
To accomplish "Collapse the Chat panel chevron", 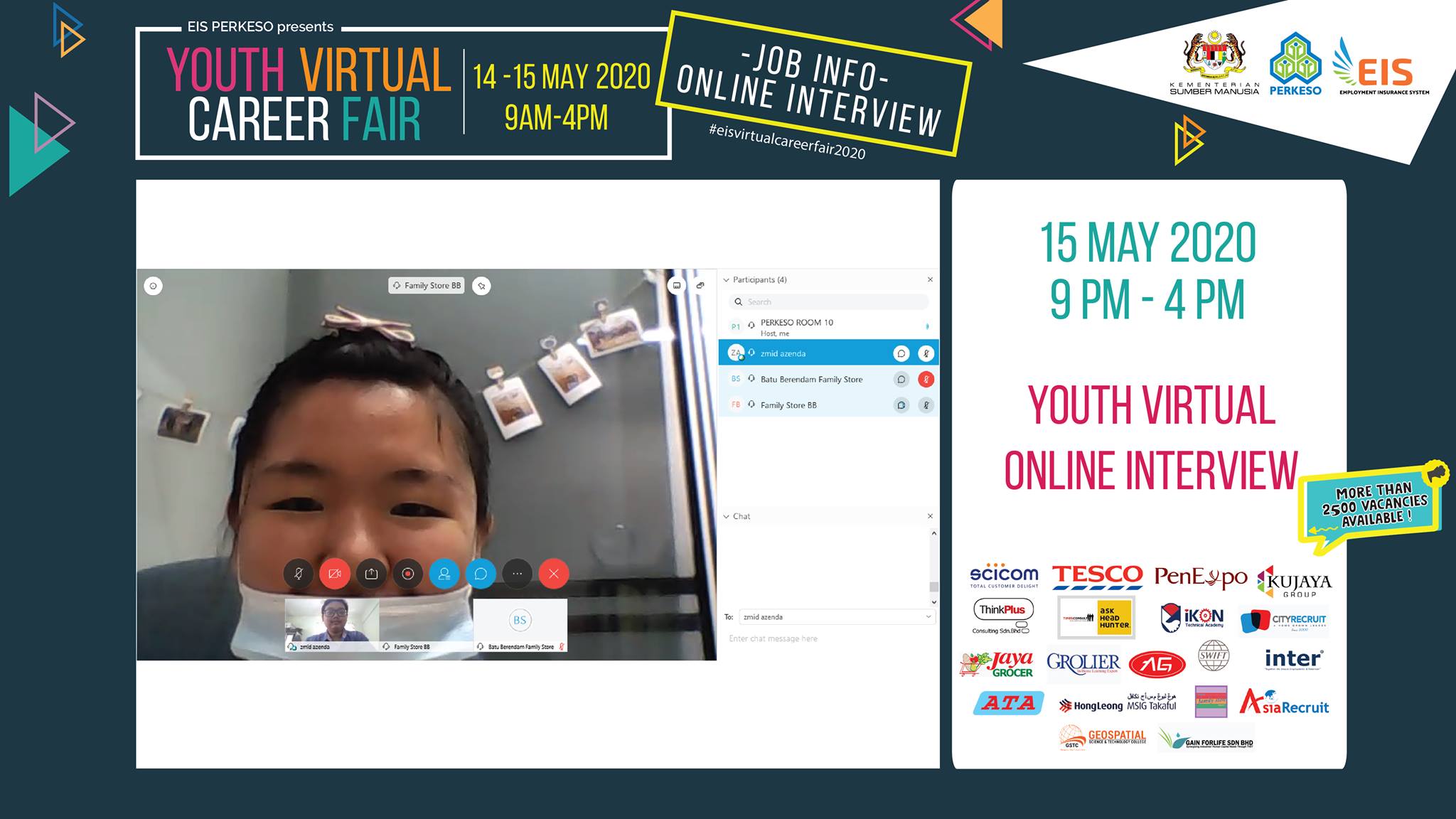I will 727,517.
